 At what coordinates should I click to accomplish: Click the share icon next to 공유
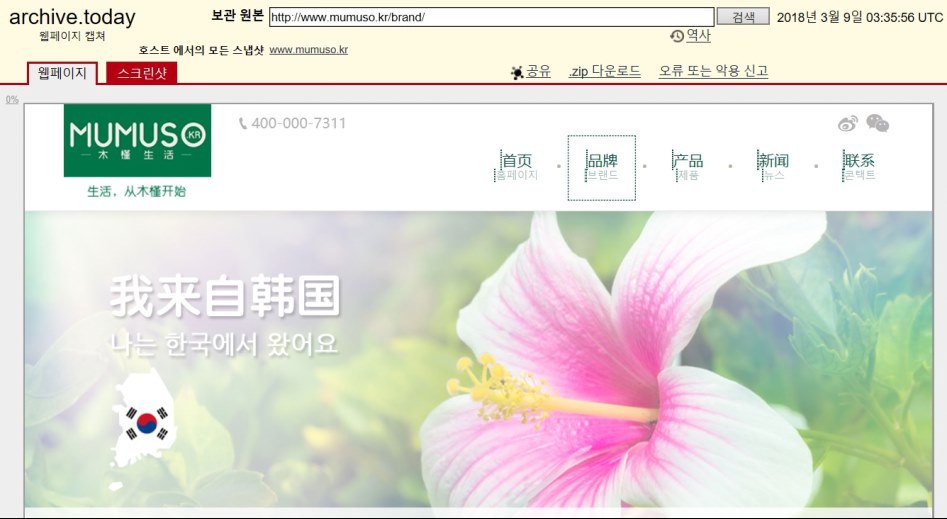517,73
